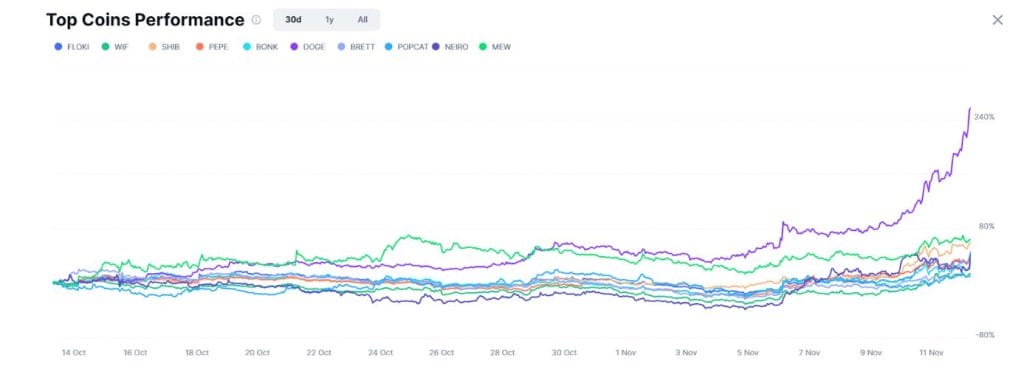Click the 28 Oct date label
This screenshot has height=386, width=1024.
[x=503, y=353]
